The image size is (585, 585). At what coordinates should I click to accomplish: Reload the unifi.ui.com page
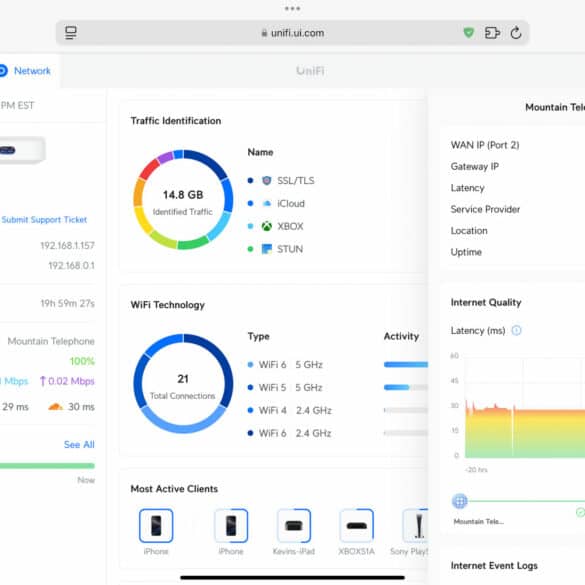pyautogui.click(x=516, y=33)
